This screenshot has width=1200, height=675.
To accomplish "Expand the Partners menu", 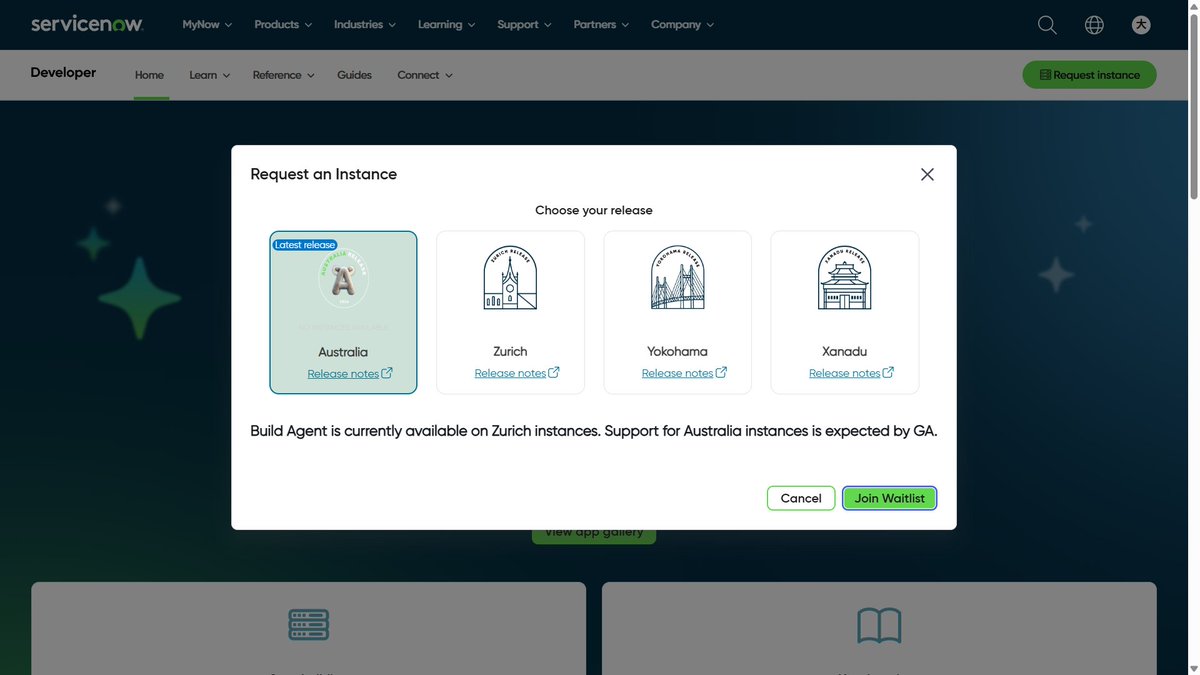I will (x=602, y=25).
